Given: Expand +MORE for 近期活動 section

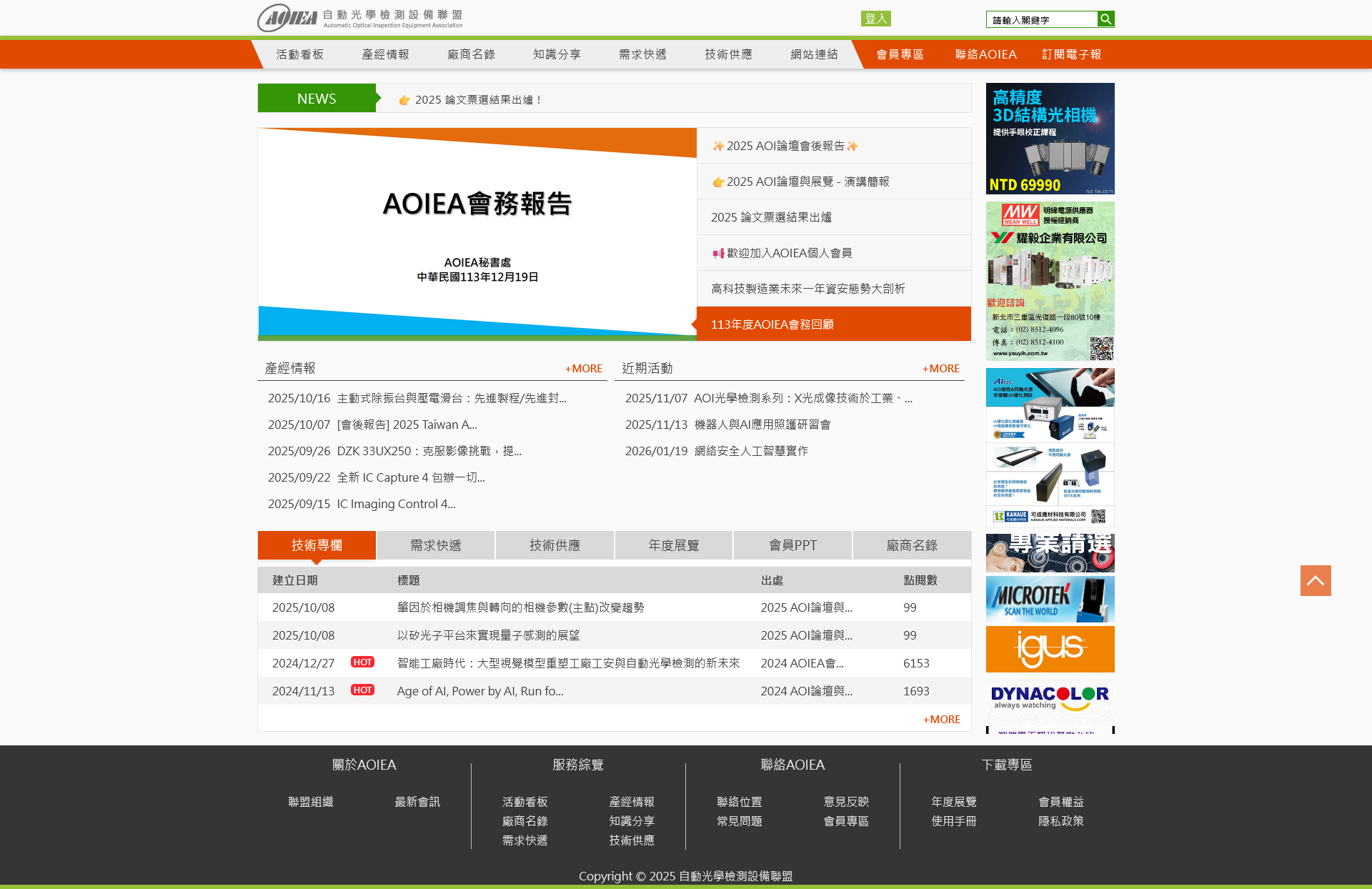Looking at the screenshot, I should (940, 369).
